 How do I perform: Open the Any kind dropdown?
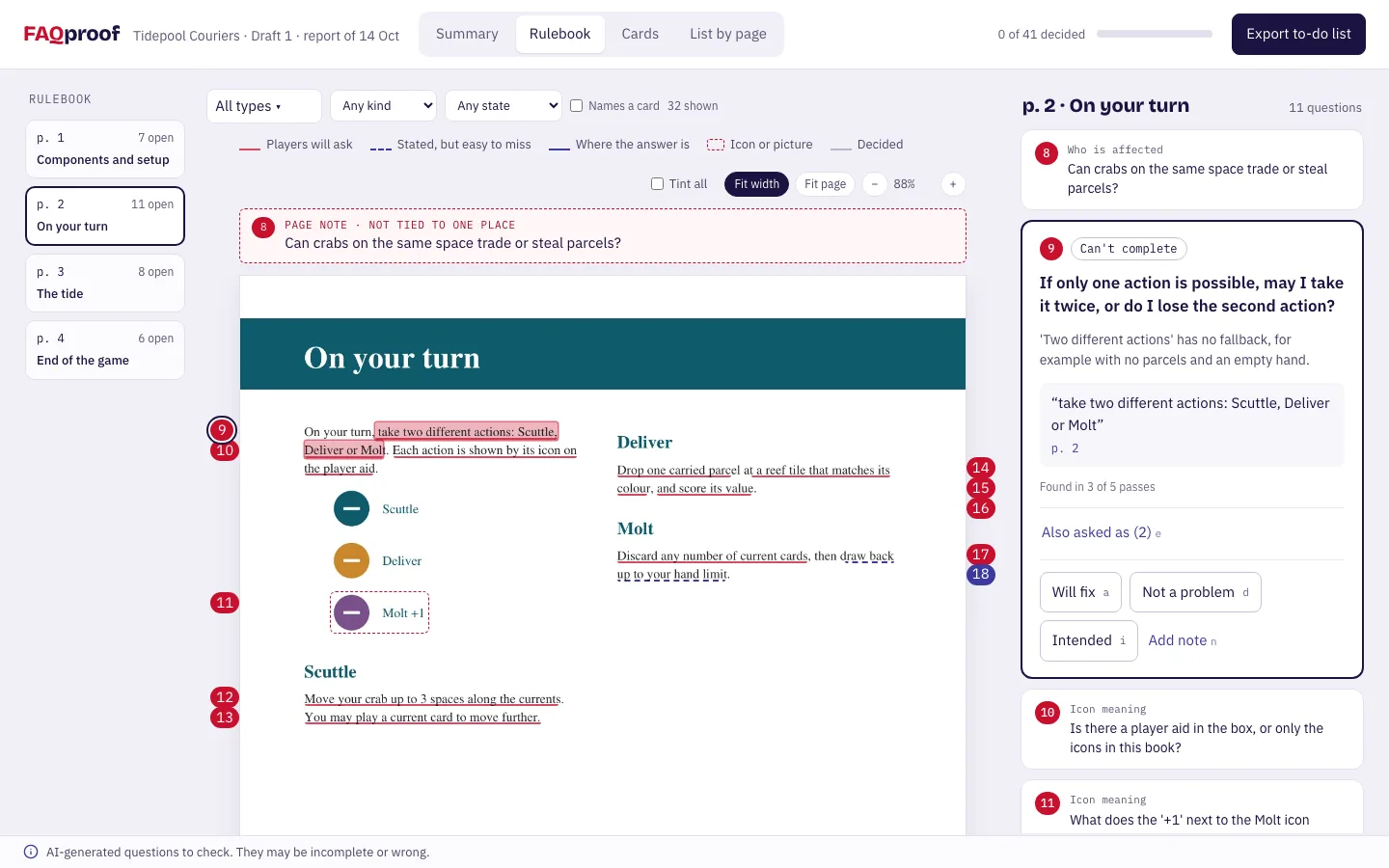(383, 106)
